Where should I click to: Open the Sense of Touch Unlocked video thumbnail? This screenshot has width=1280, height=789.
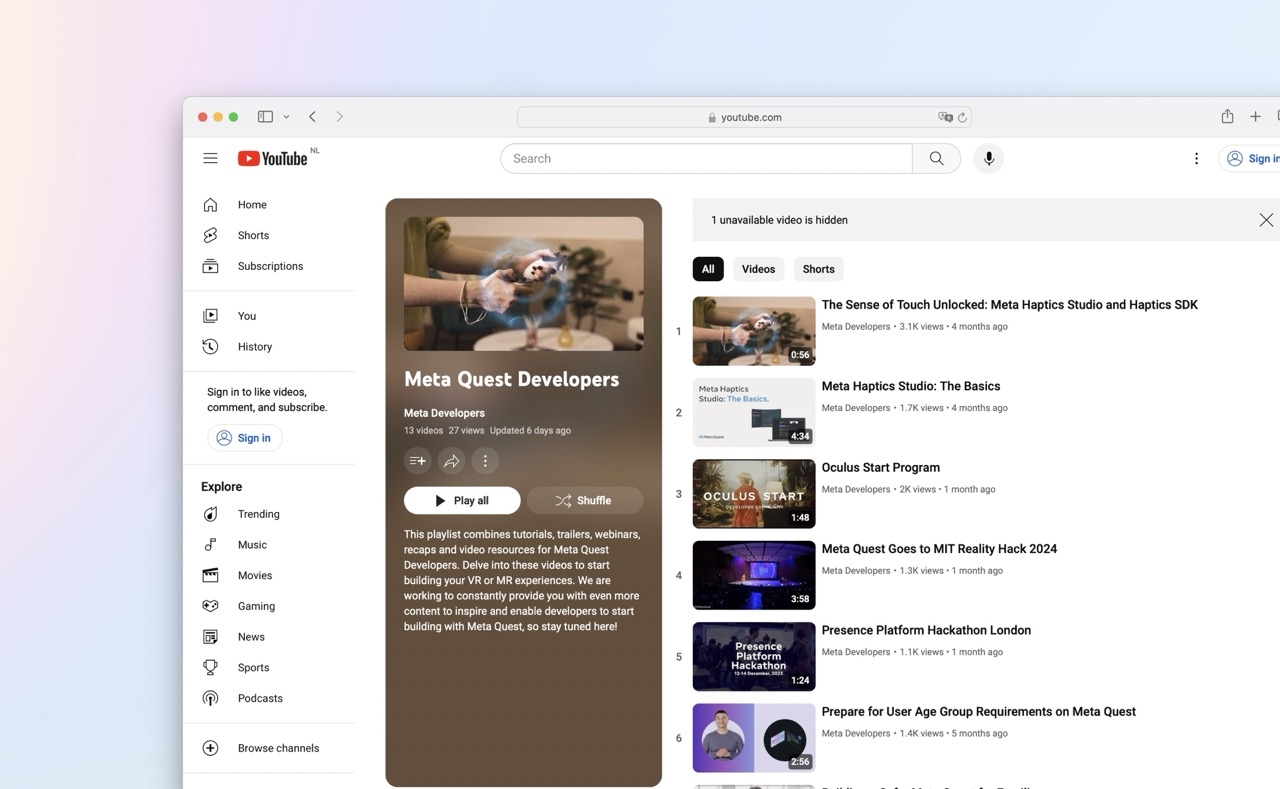point(754,331)
